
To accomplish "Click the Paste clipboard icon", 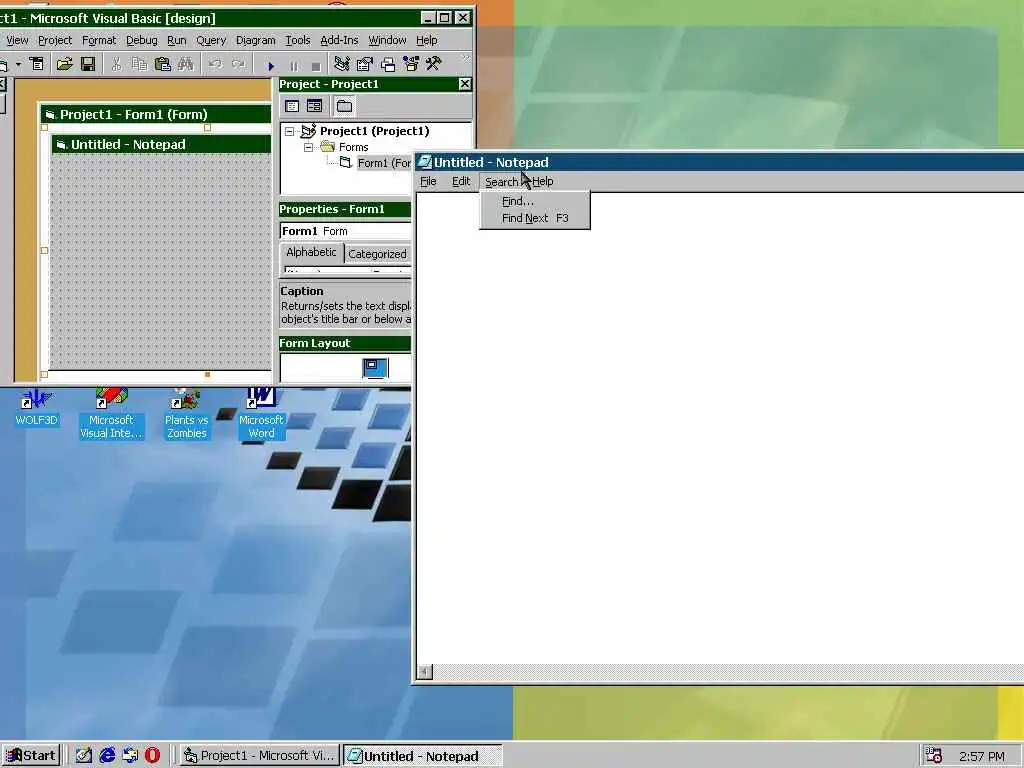I will tap(163, 63).
